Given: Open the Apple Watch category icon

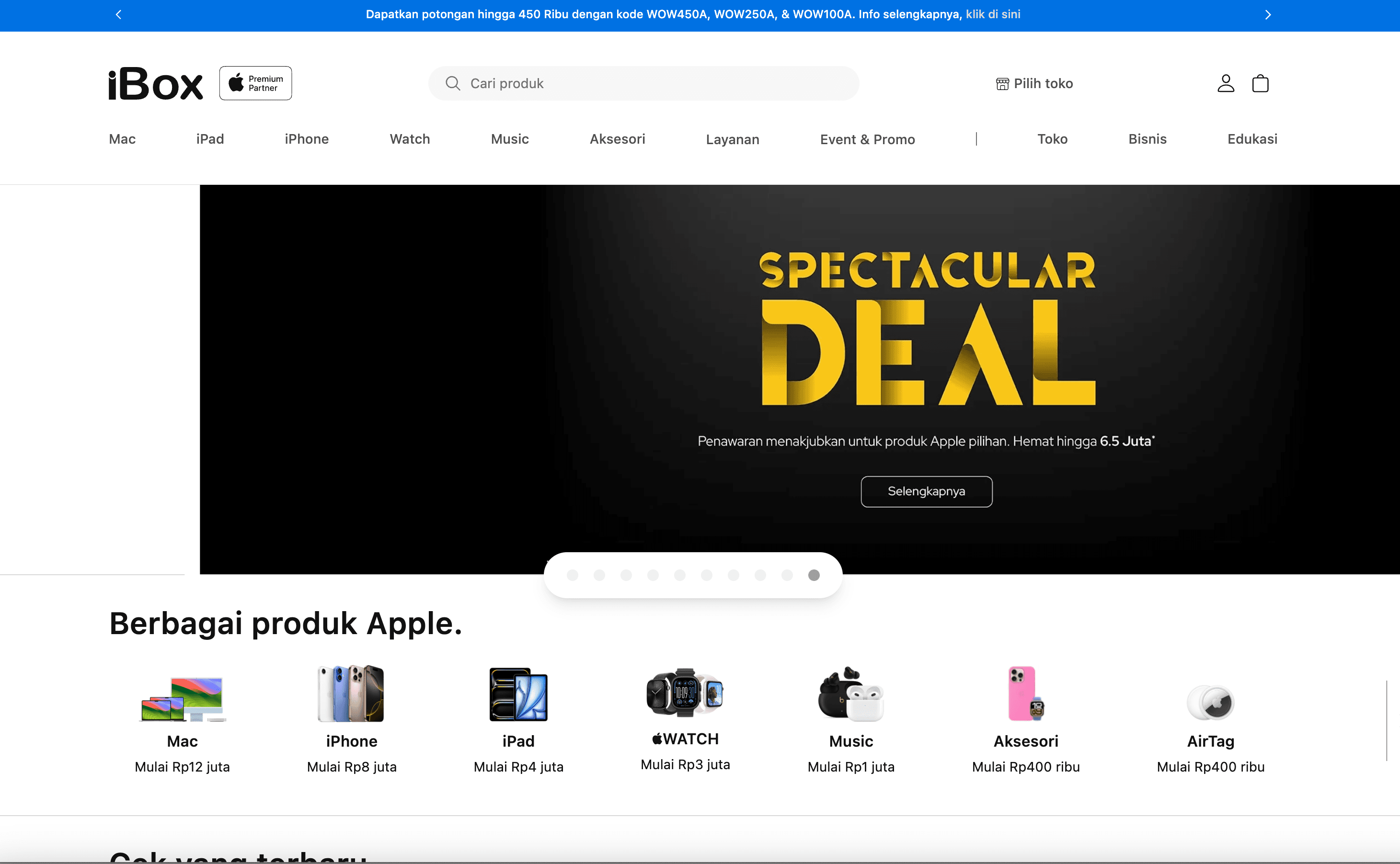Looking at the screenshot, I should [685, 693].
